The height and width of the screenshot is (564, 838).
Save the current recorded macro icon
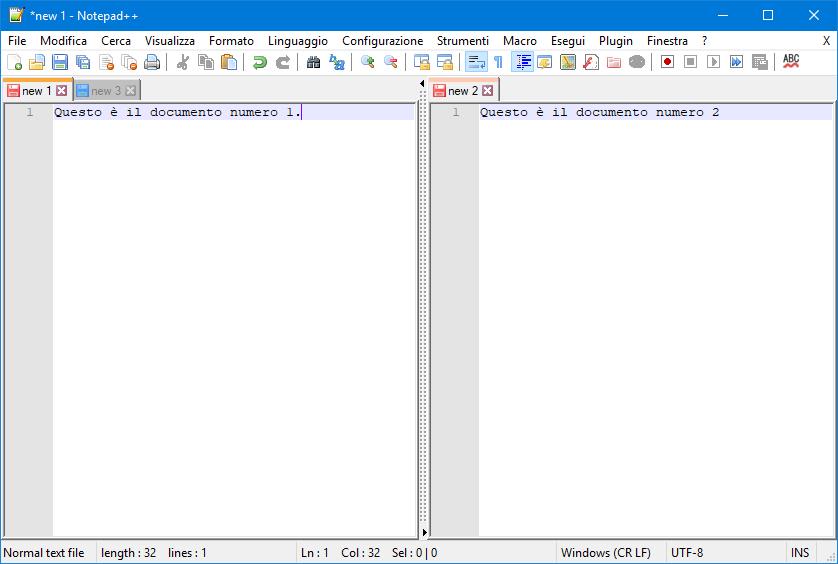coord(759,62)
